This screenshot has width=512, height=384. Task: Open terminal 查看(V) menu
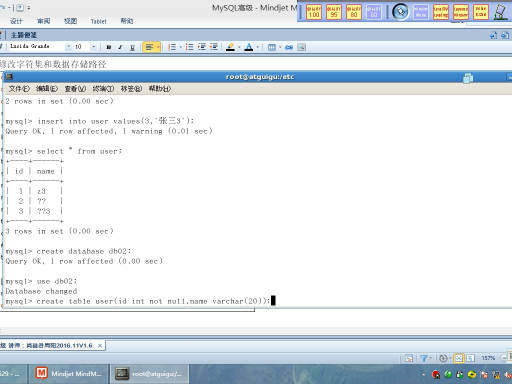[75, 89]
